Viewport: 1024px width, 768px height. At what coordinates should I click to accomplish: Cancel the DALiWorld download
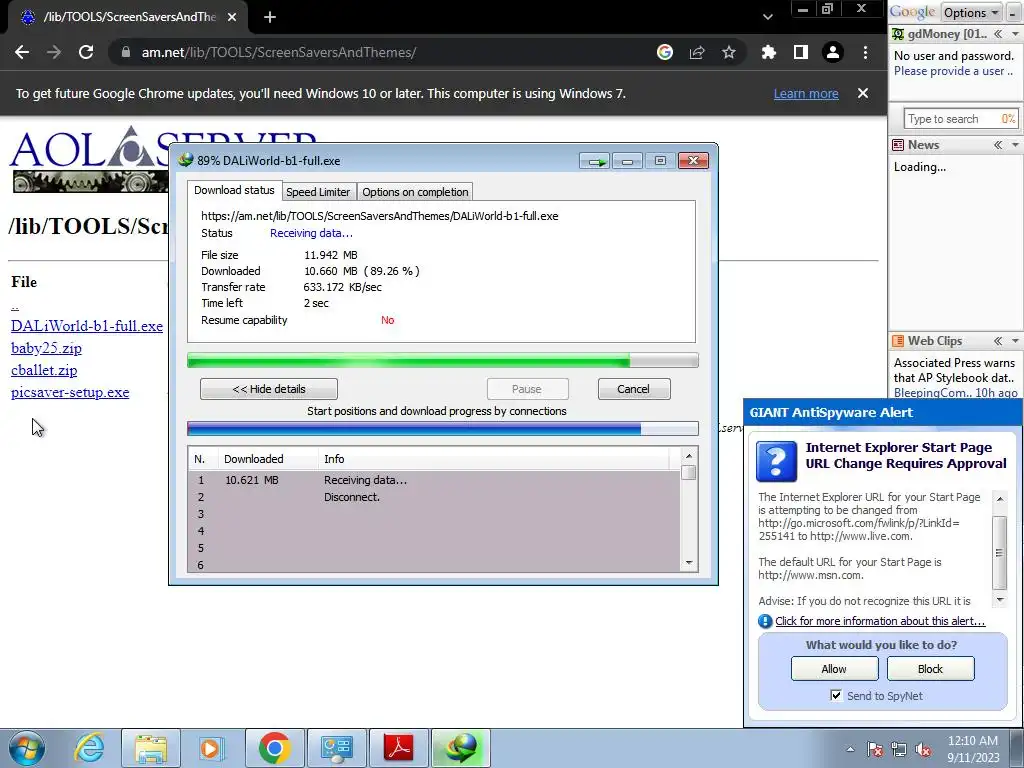coord(633,389)
